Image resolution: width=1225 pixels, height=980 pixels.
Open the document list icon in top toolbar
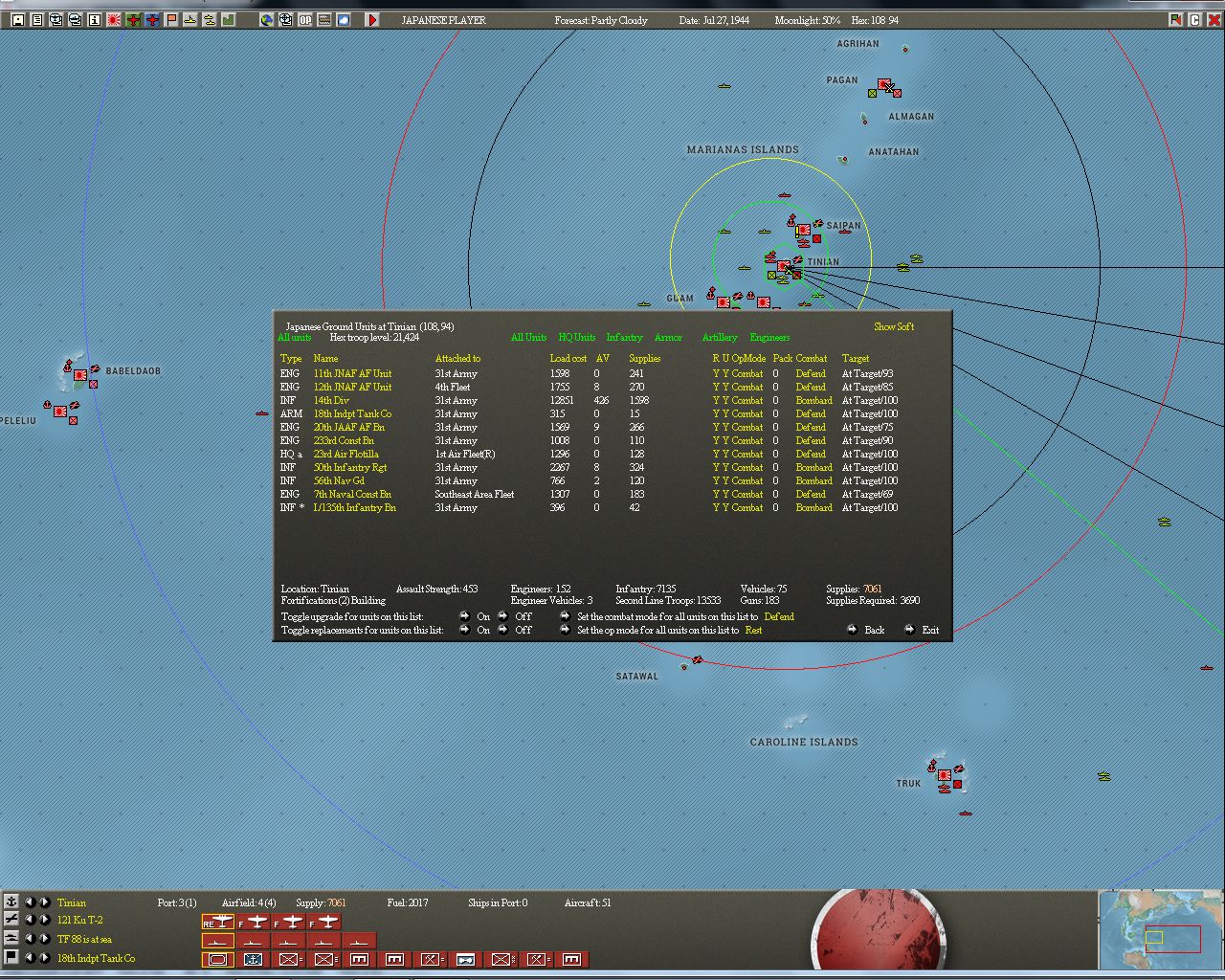pos(36,19)
